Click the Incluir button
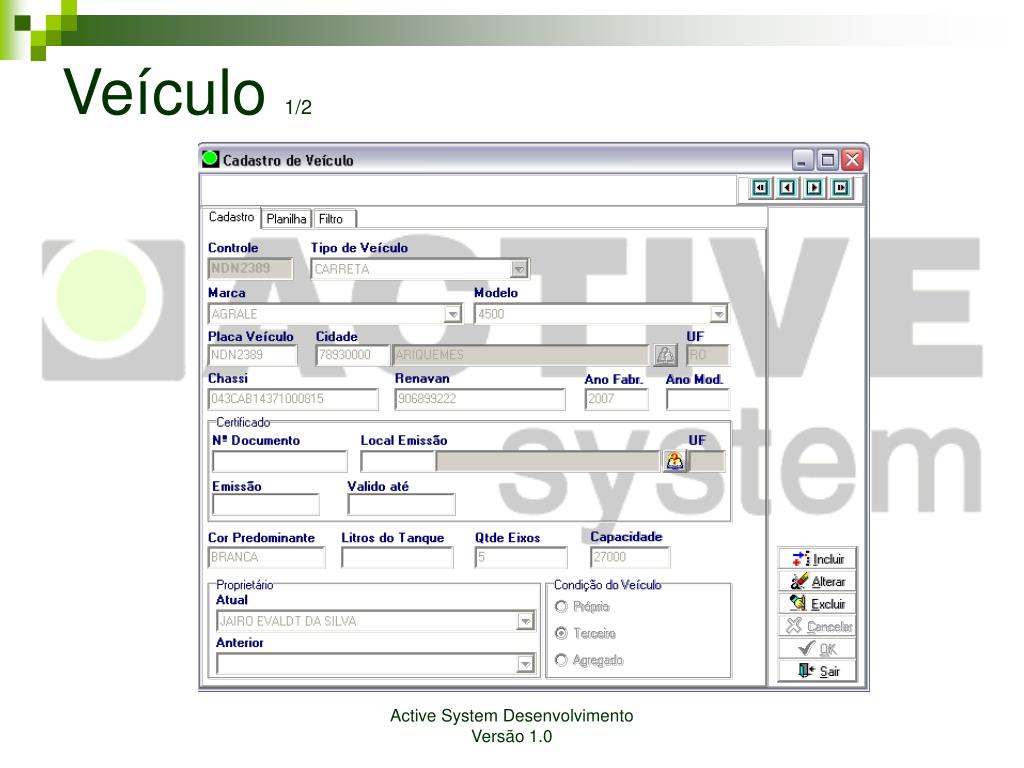Image resolution: width=1024 pixels, height=768 pixels. (x=817, y=559)
